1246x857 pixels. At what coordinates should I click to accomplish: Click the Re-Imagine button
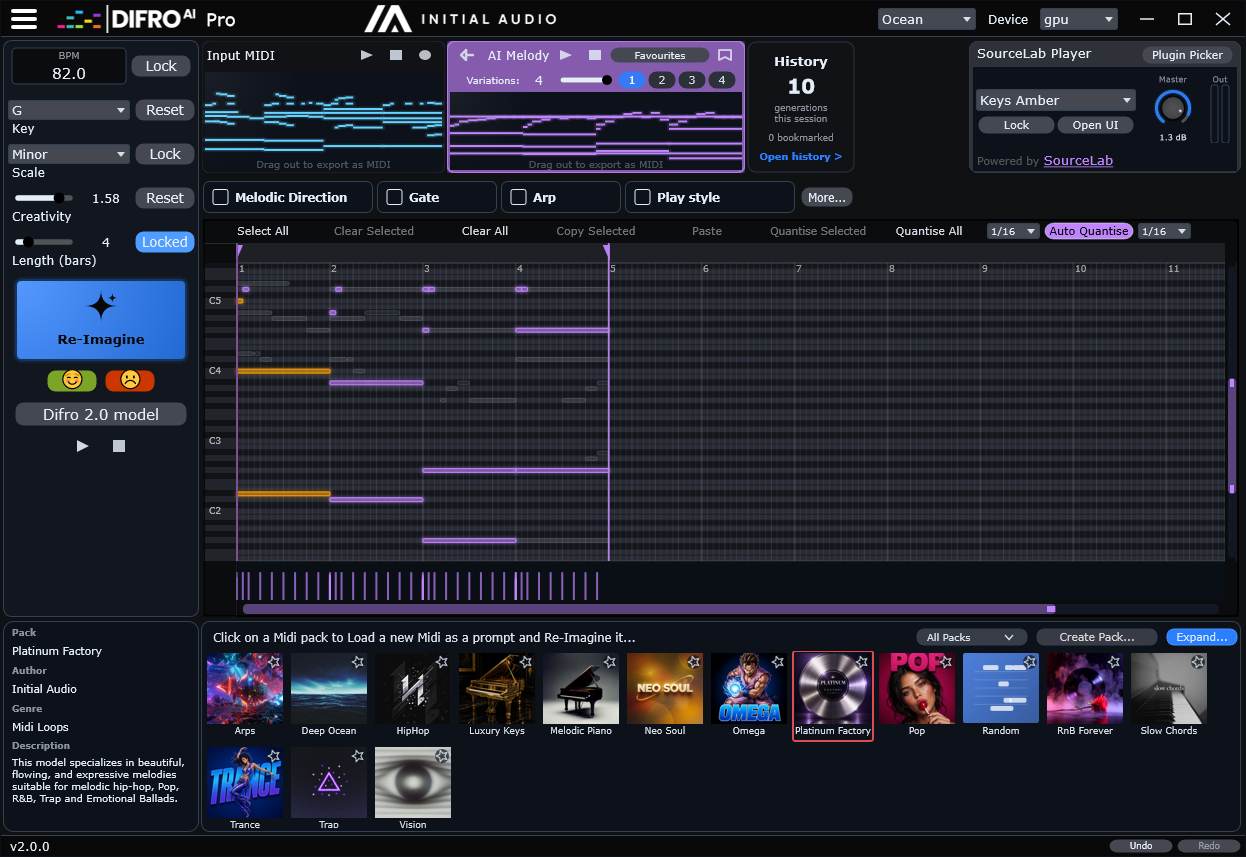(x=101, y=319)
